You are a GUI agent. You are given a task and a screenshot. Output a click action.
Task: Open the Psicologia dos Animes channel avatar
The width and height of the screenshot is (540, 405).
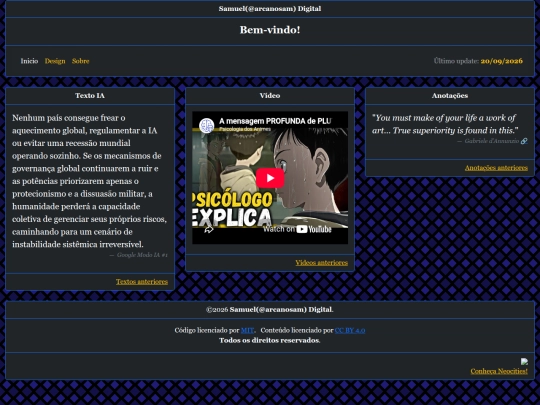coord(207,125)
